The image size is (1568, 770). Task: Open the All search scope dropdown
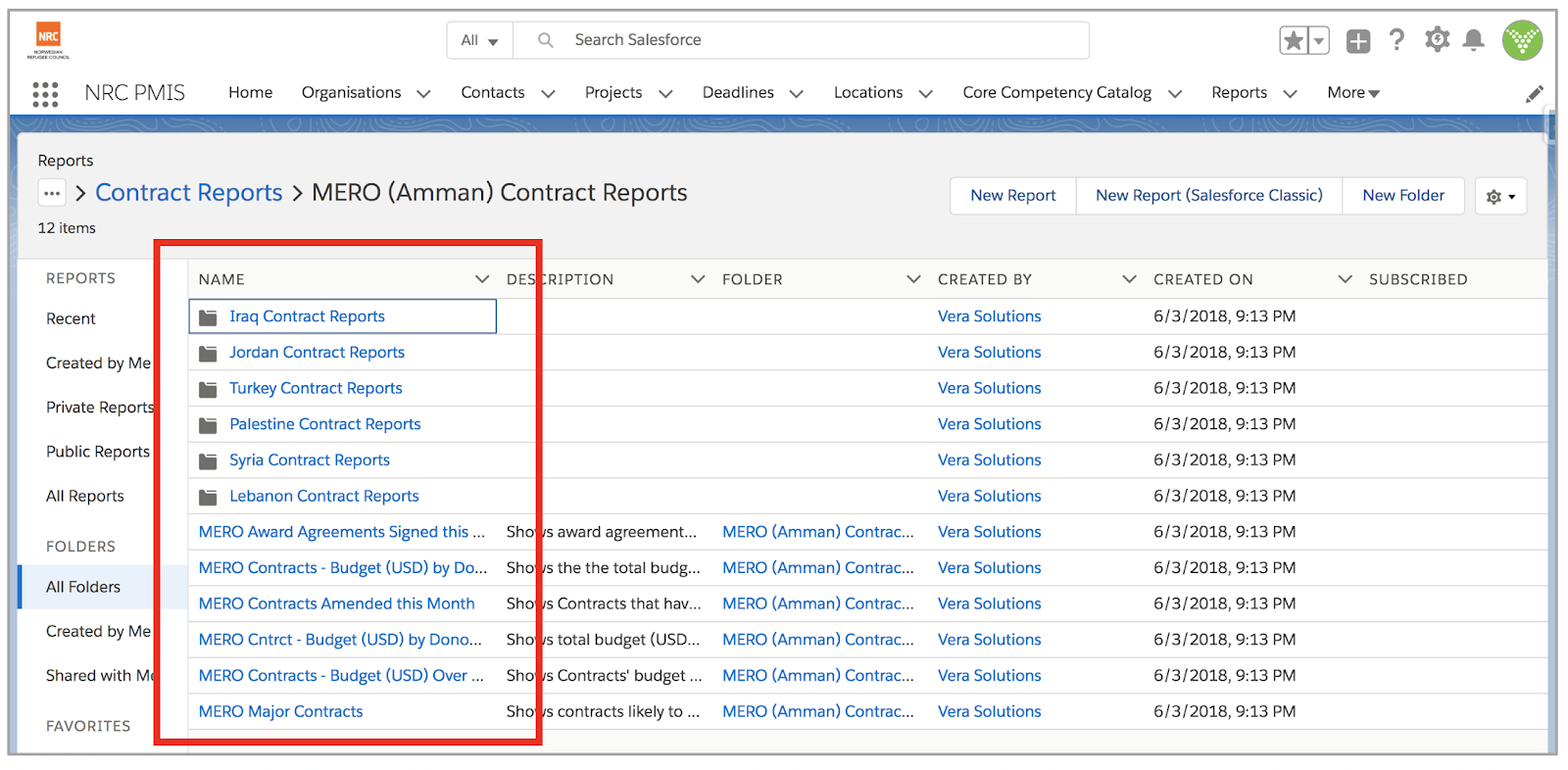[x=479, y=40]
